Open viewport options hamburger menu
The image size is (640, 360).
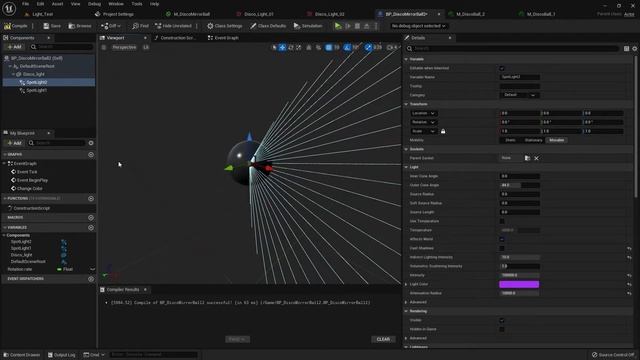tap(104, 47)
